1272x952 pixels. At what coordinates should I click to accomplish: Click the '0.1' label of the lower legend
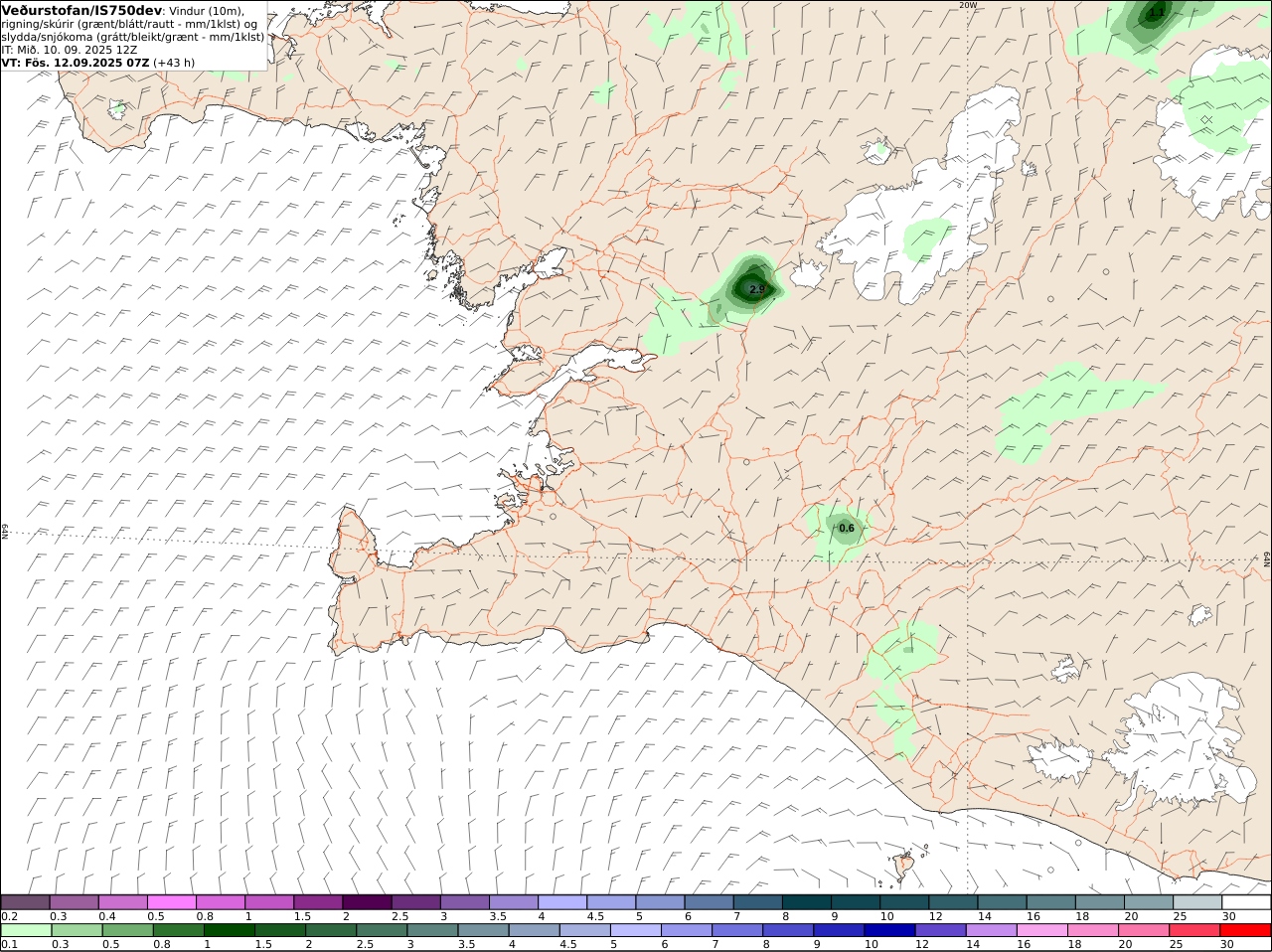click(x=9, y=944)
